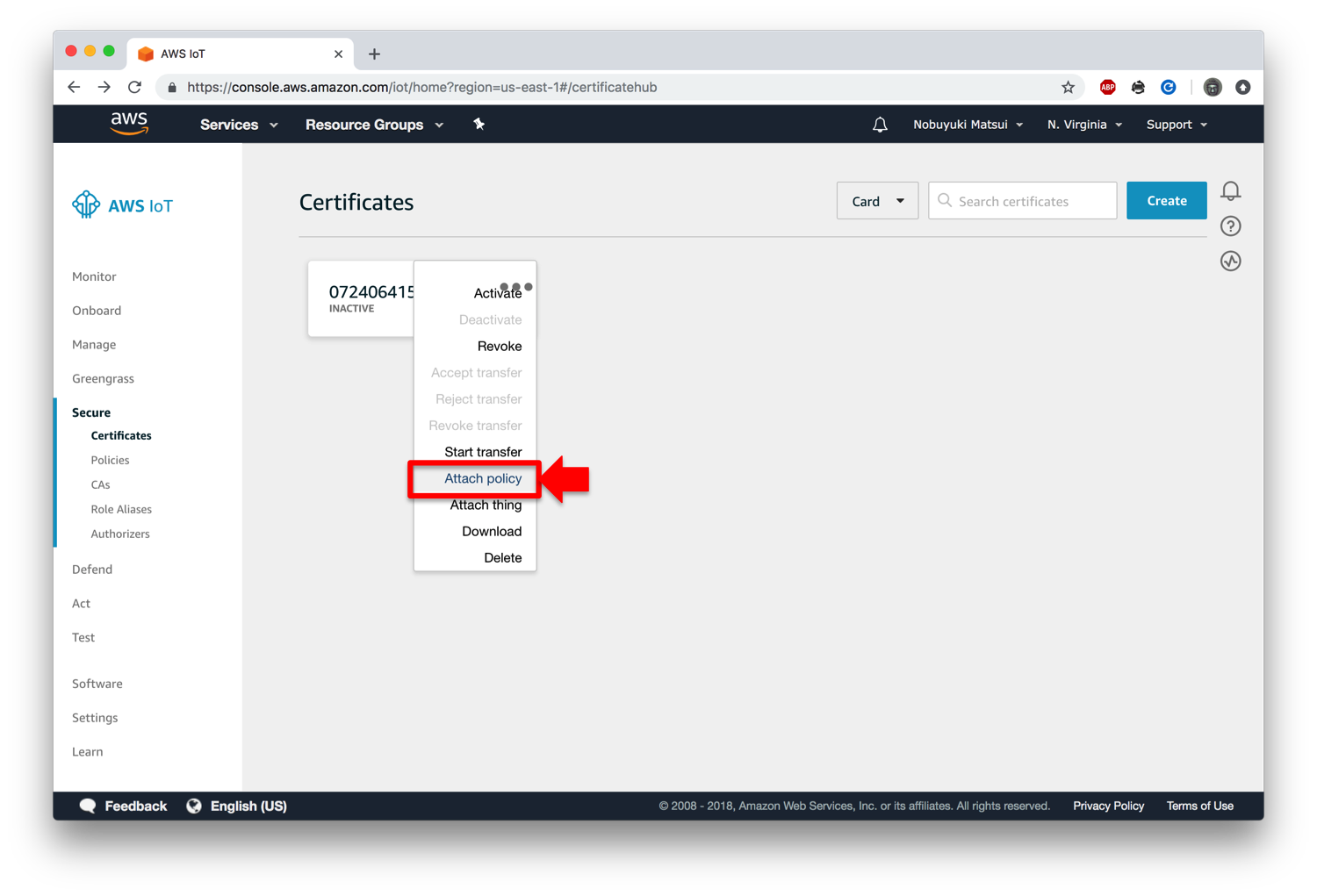1317x896 pixels.
Task: Open notifications via the bell icon in navbar
Action: click(x=880, y=124)
